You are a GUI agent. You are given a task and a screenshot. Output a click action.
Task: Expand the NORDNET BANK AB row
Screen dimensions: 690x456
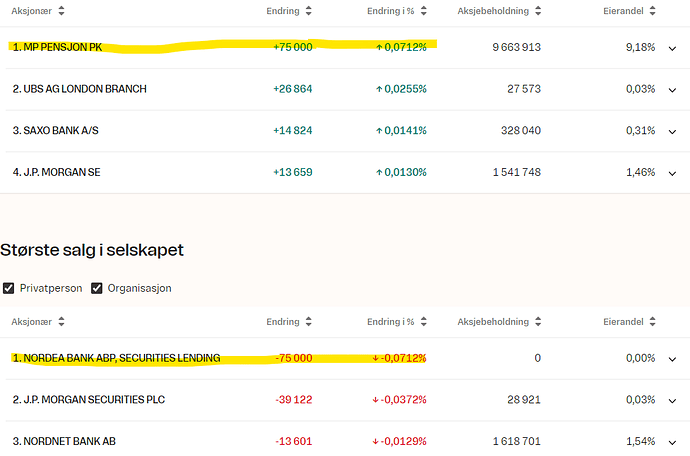pos(672,442)
